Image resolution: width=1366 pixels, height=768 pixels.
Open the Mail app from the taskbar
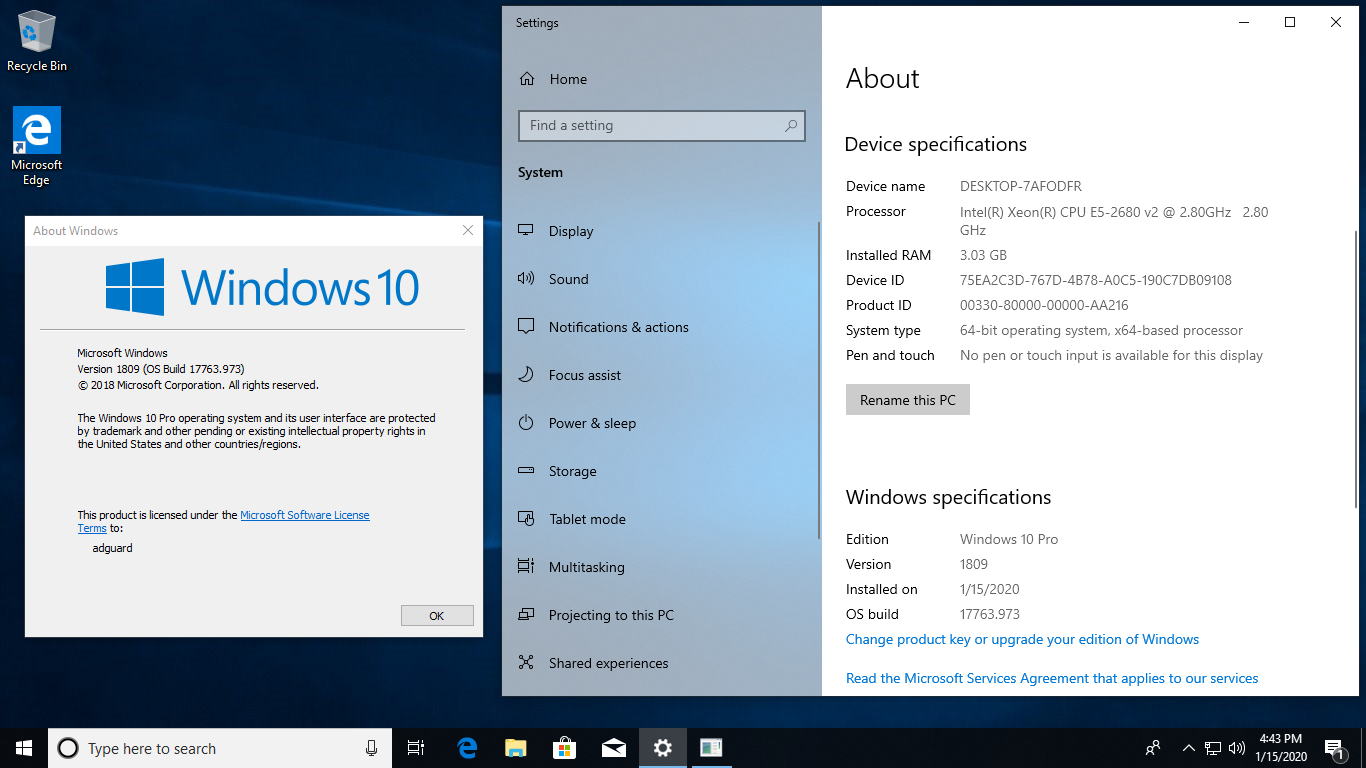point(614,748)
